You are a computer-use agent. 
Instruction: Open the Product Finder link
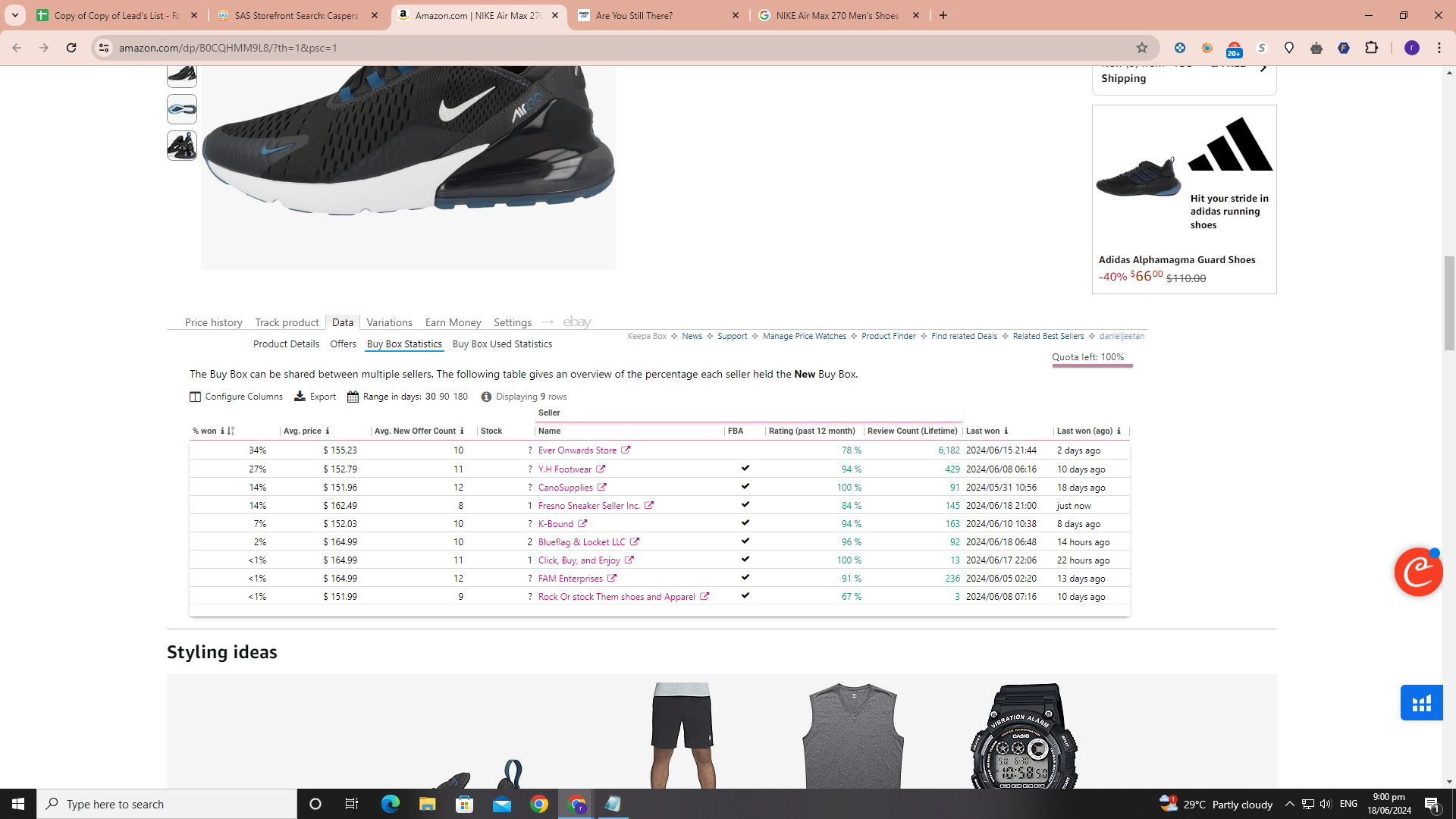tap(887, 336)
